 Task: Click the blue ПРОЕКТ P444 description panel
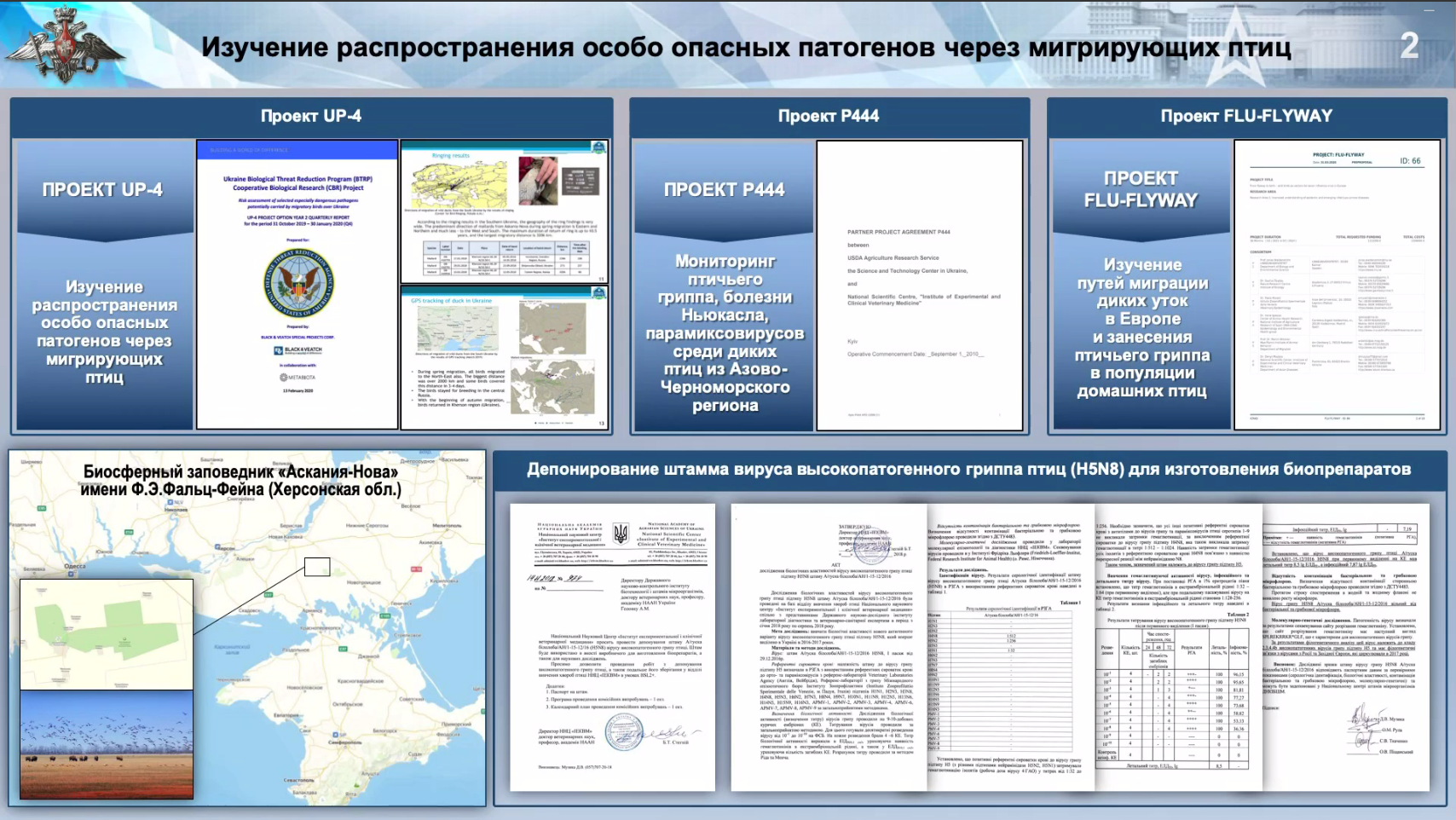(x=724, y=286)
